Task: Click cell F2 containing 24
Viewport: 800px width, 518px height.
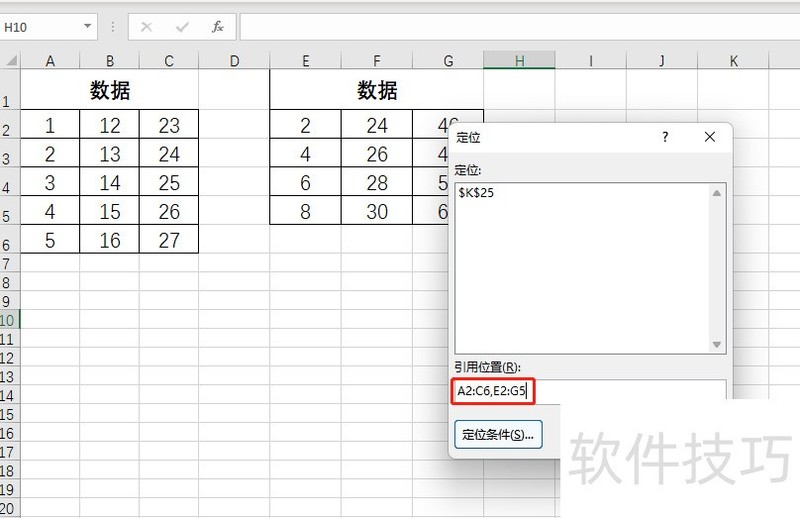Action: (x=377, y=125)
